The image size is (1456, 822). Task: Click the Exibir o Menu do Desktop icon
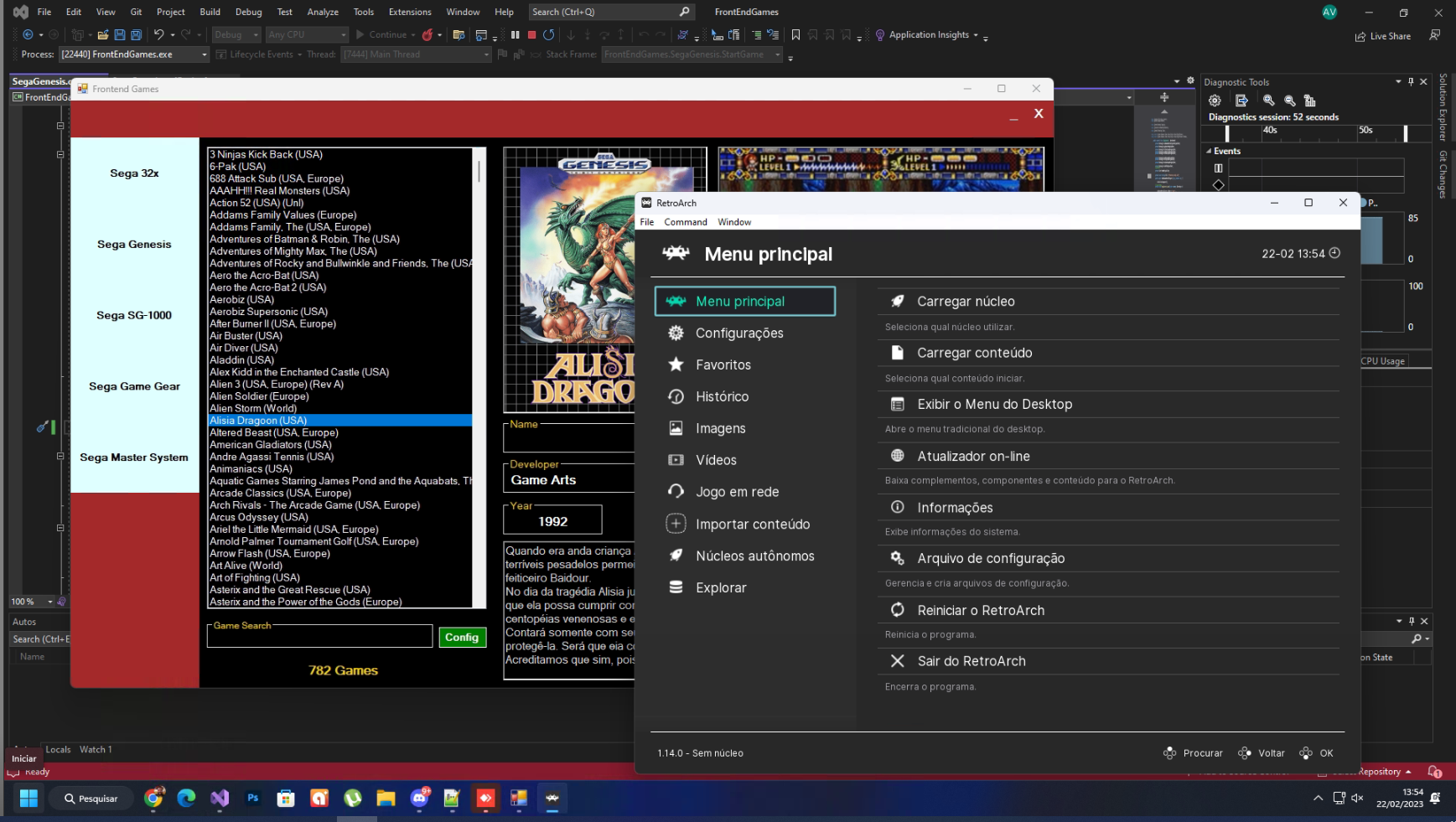(897, 404)
